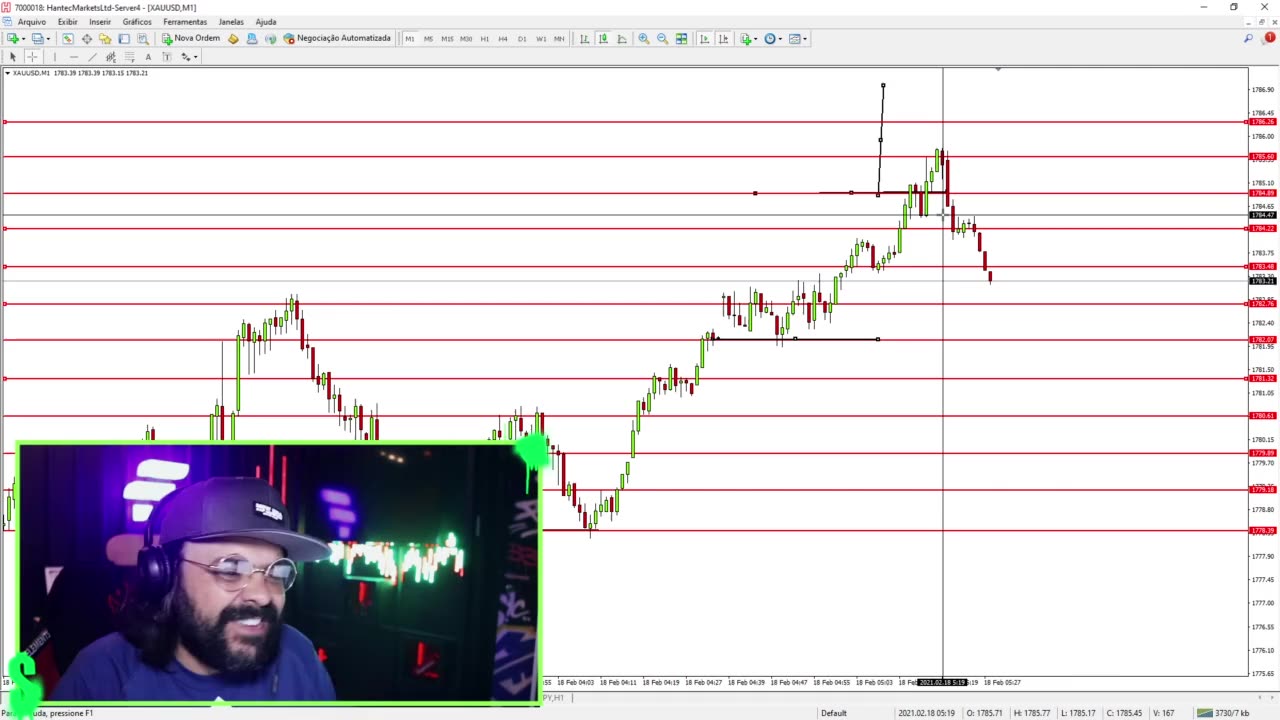Open the Arquivo menu
1280x720 pixels.
(31, 22)
